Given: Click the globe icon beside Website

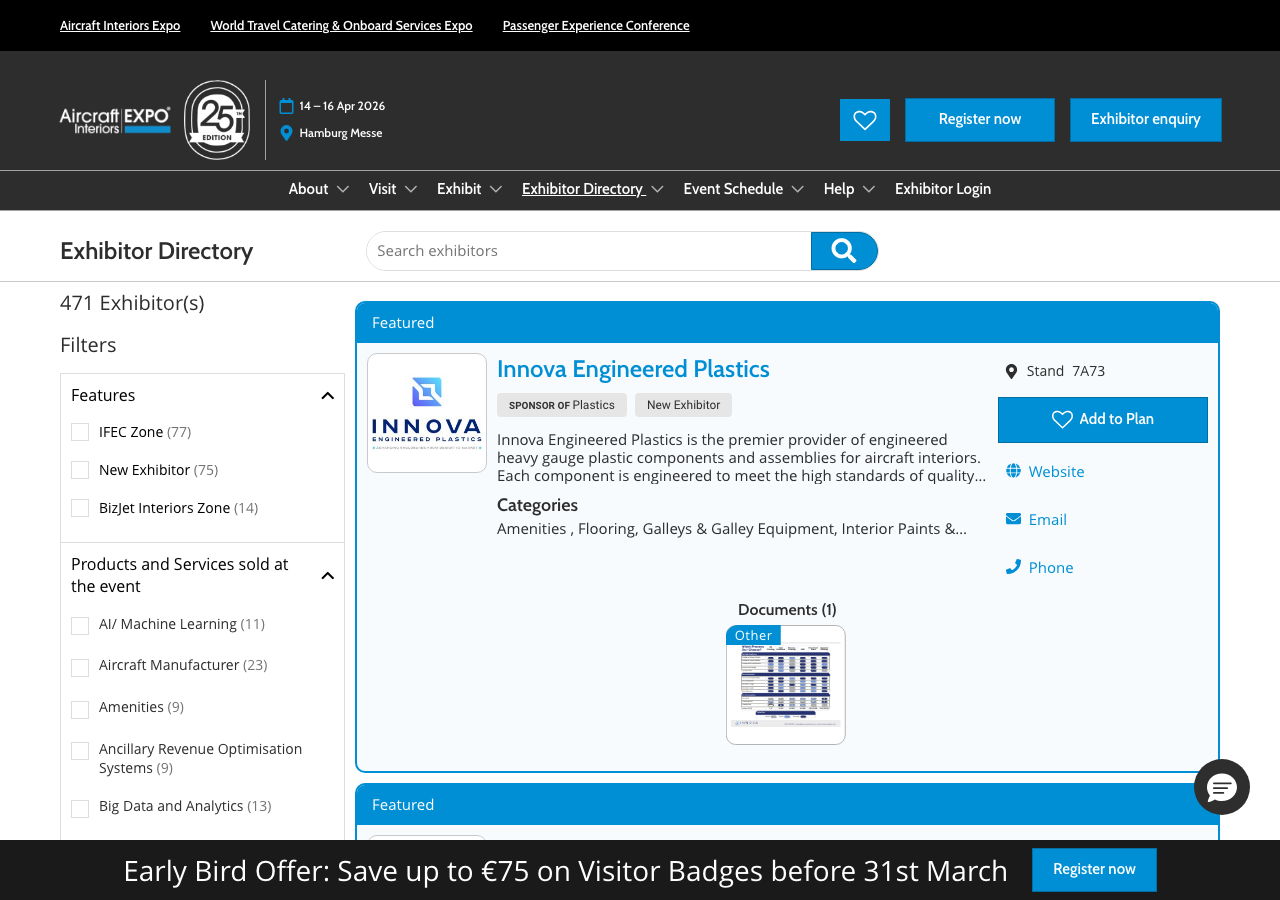Looking at the screenshot, I should 1013,471.
